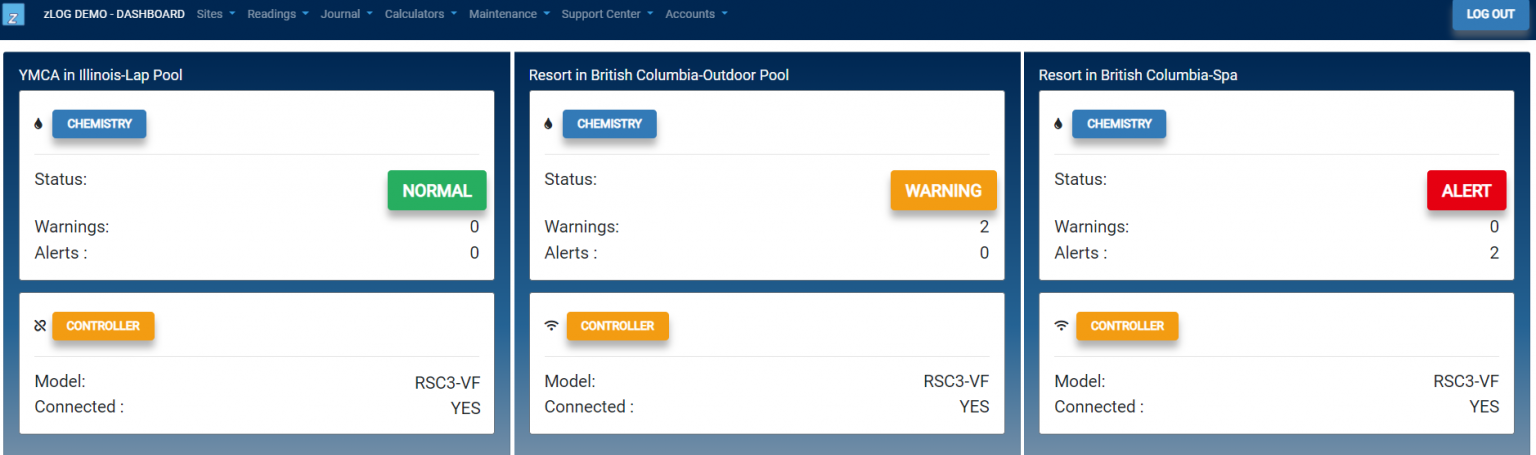Click the zLOG logo icon
This screenshot has height=455, width=1536.
point(14,15)
